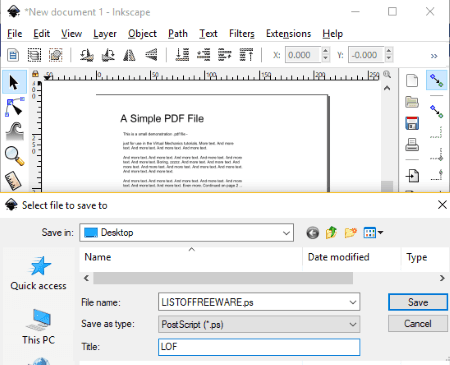450x365 pixels.
Task: Flip selection vertically
Action: pos(151,55)
